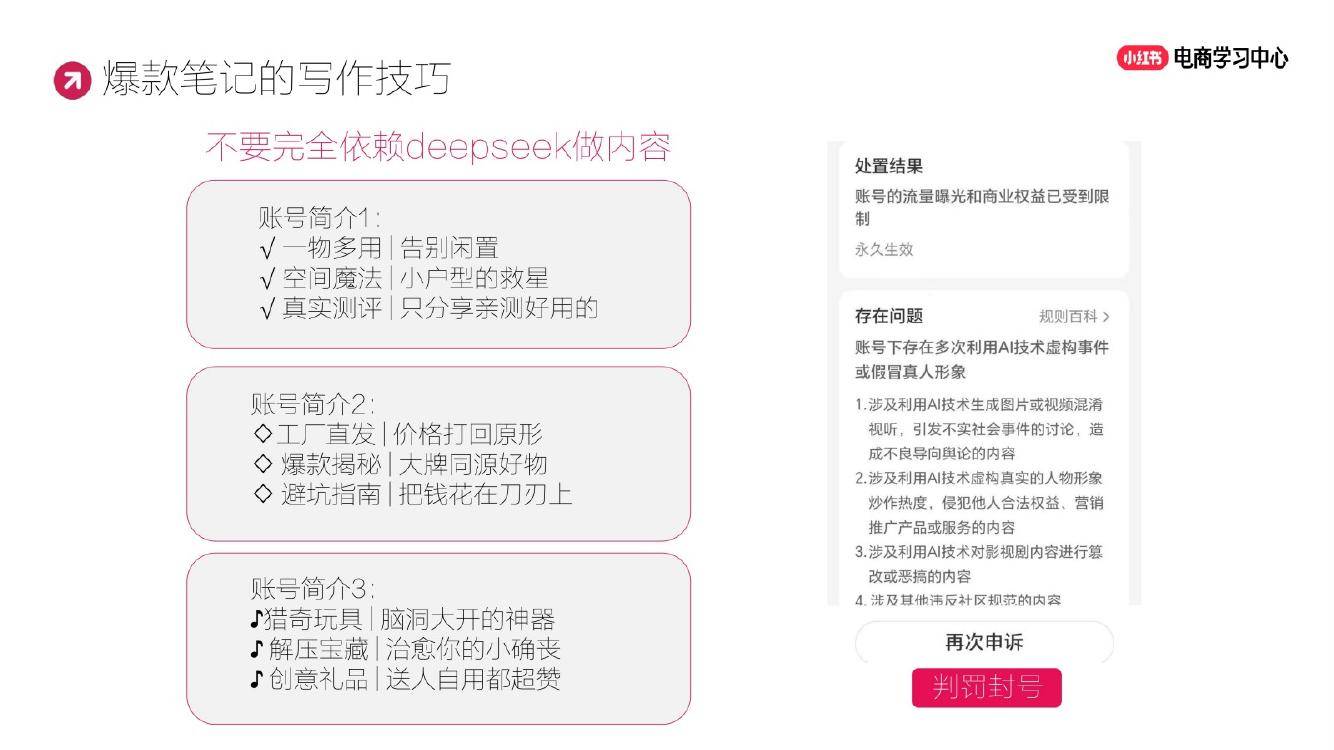The height and width of the screenshot is (750, 1334).
Task: Open the 电商学习中心 header text
Action: (1231, 58)
